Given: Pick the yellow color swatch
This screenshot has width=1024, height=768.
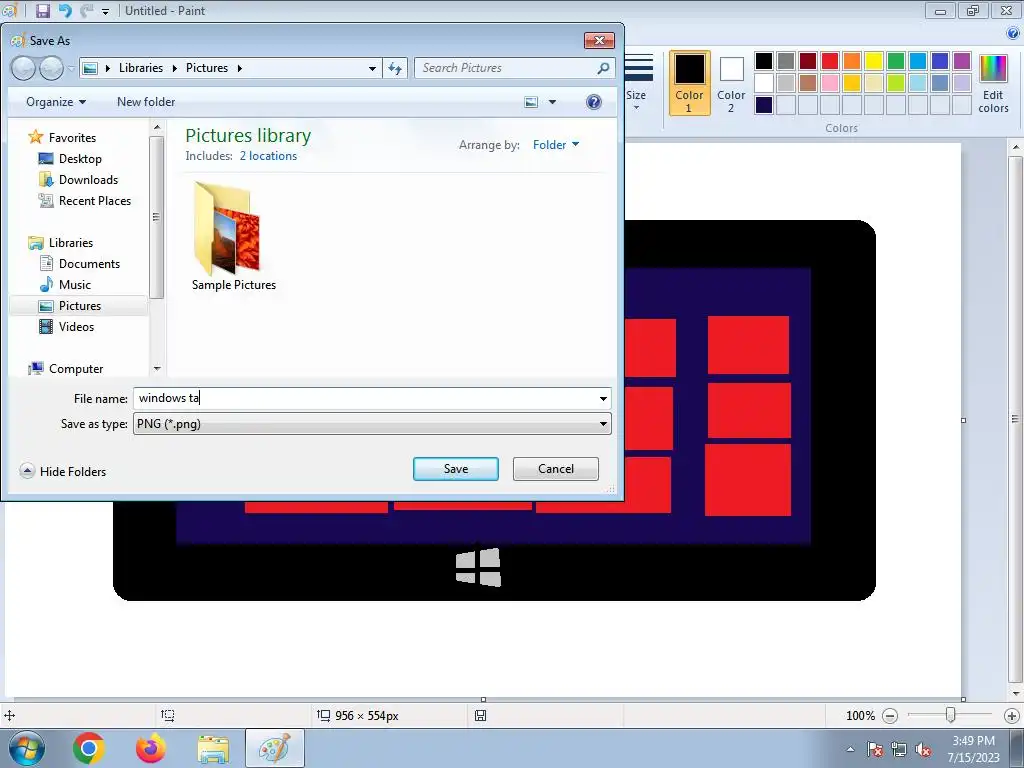Looking at the screenshot, I should tap(874, 61).
